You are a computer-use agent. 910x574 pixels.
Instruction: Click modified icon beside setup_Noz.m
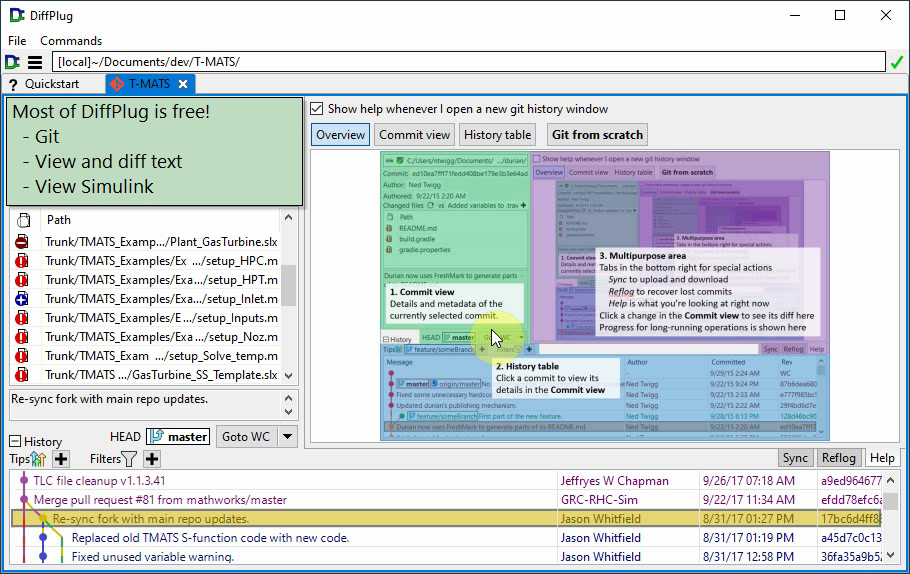[21, 337]
